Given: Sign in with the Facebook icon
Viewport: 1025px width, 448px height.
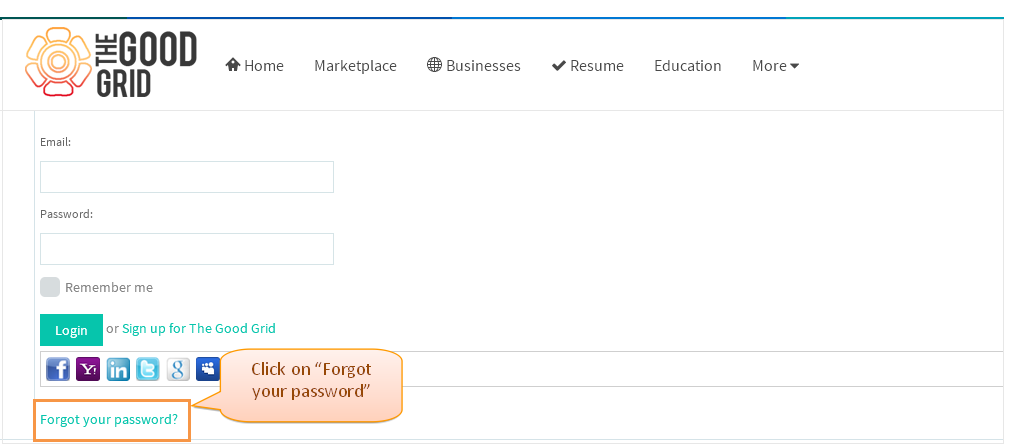Looking at the screenshot, I should coord(58,370).
